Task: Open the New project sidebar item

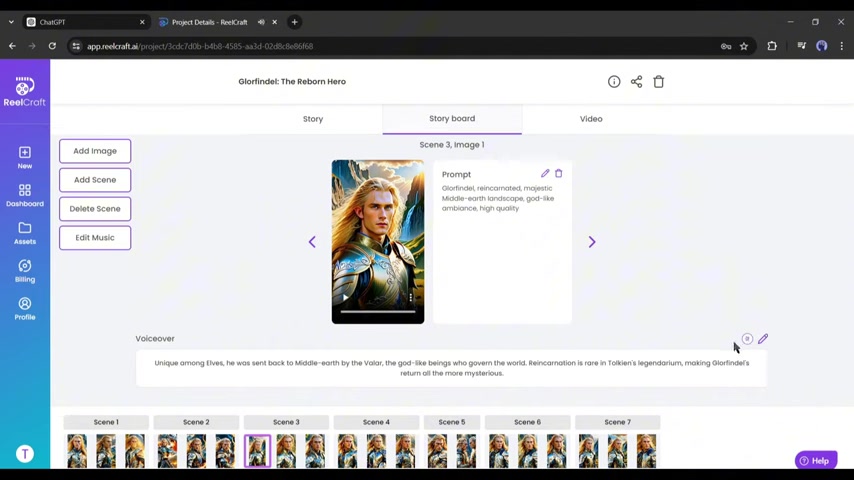Action: tap(25, 157)
